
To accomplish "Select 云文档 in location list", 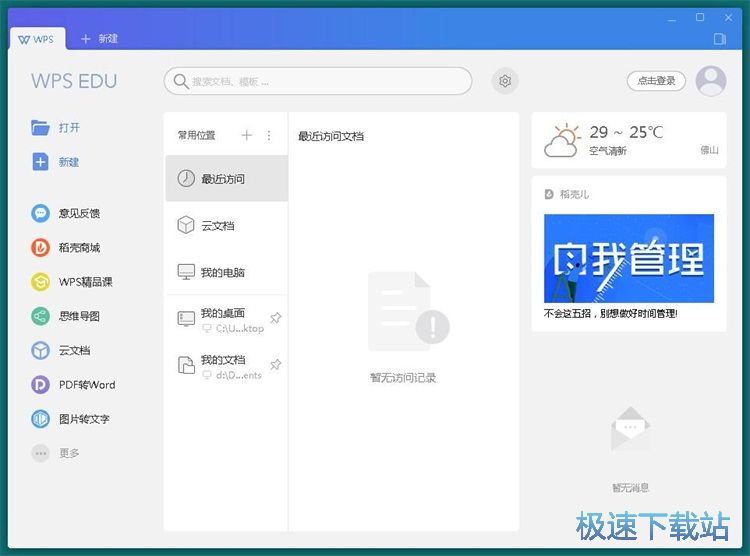I will click(x=226, y=225).
